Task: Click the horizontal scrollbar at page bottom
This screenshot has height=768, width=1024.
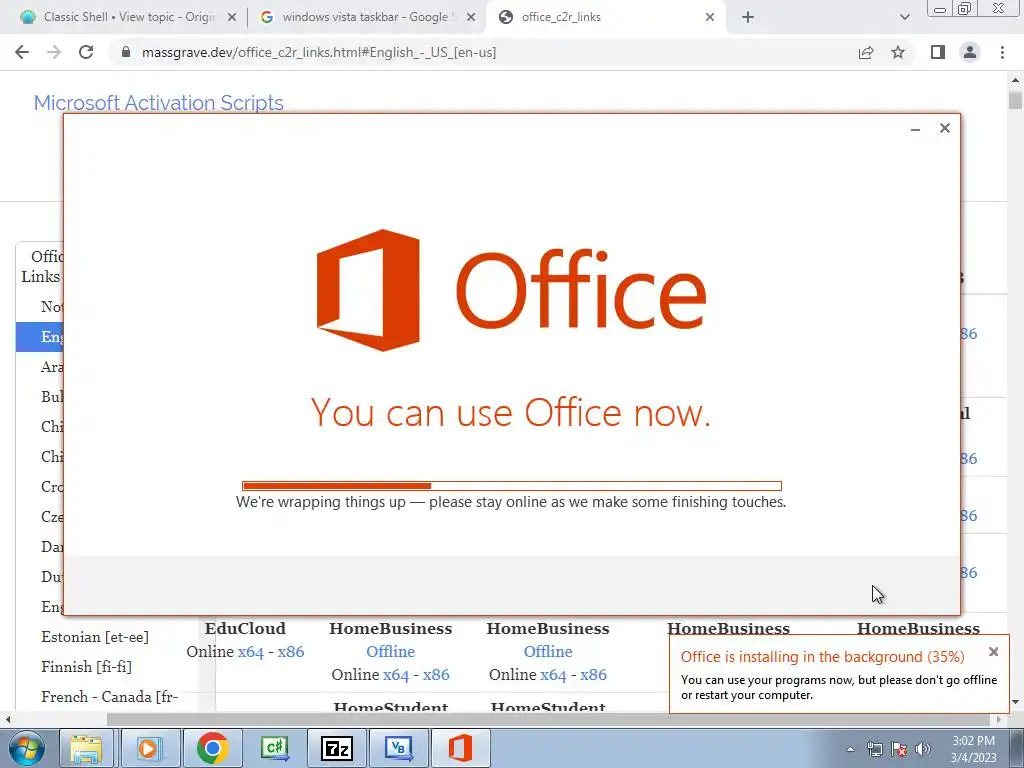Action: (x=549, y=719)
